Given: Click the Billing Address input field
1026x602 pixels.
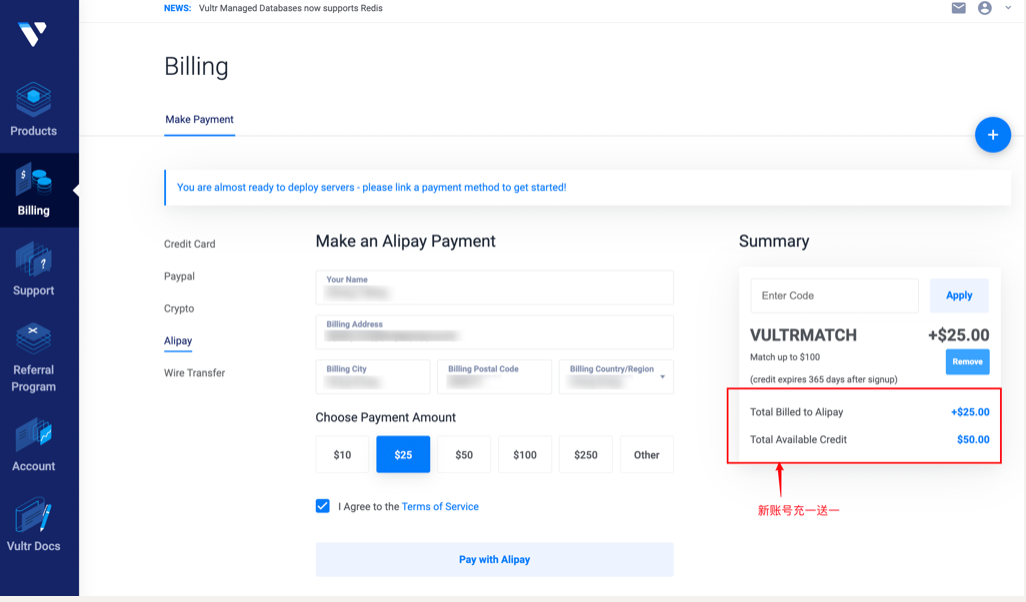Looking at the screenshot, I should (x=495, y=332).
